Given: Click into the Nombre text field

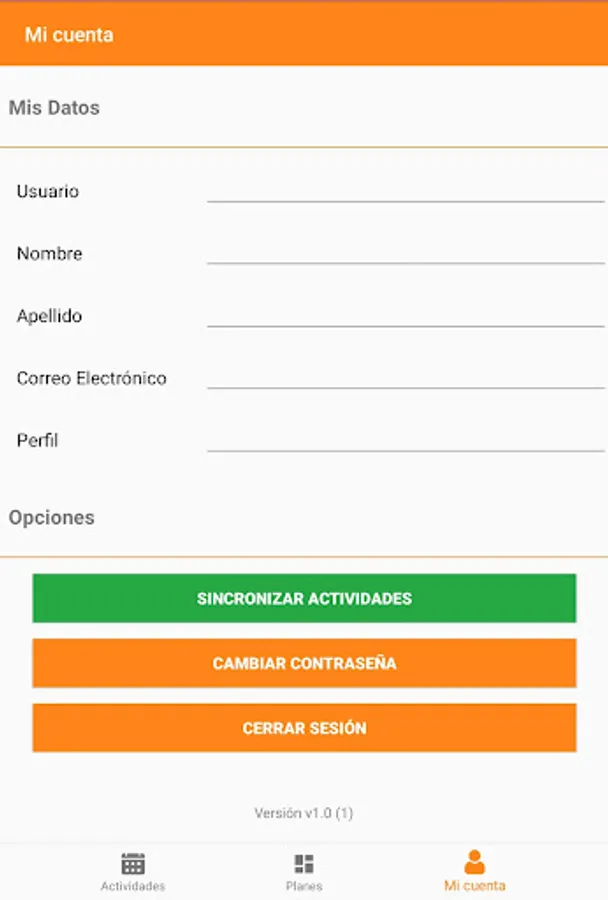Looking at the screenshot, I should point(405,250).
